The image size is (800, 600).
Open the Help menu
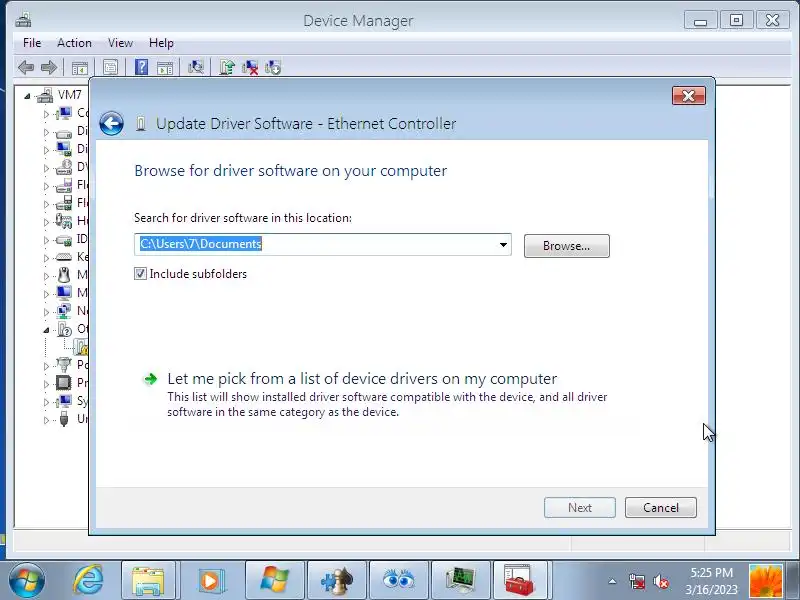pos(161,43)
